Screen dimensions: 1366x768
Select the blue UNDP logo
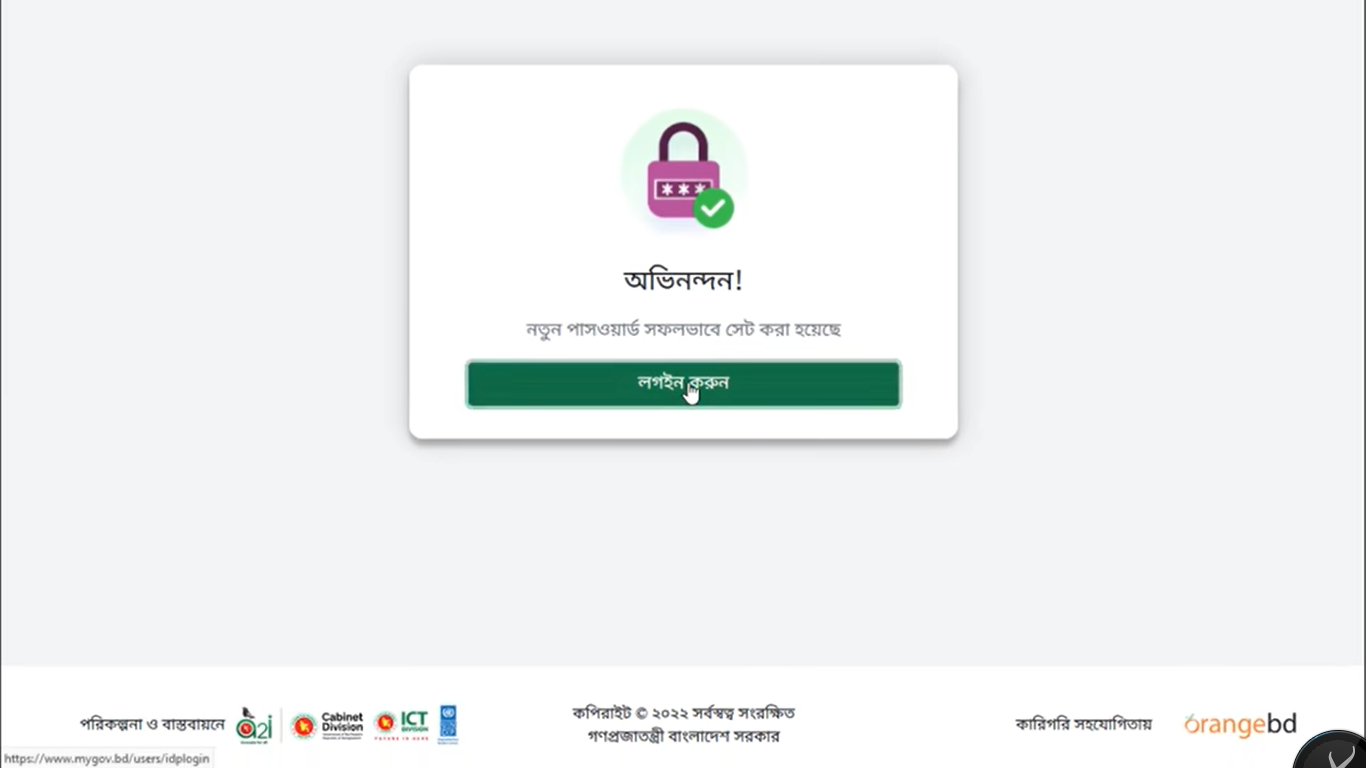click(449, 724)
